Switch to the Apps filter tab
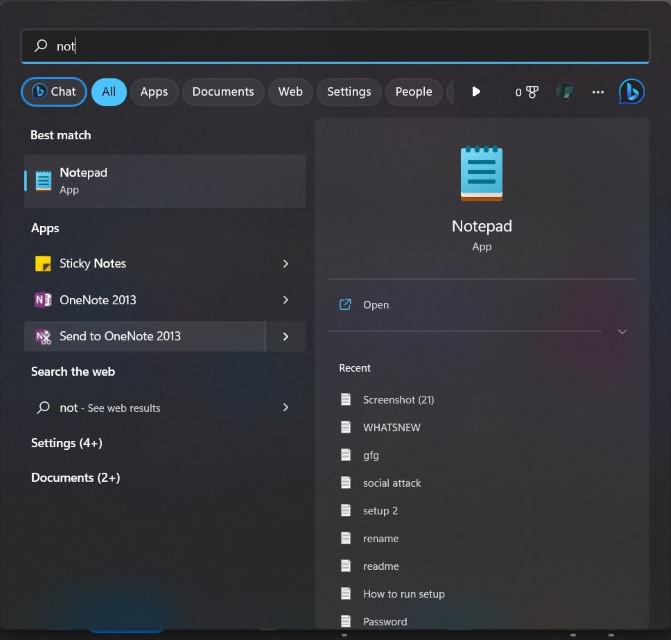671x640 pixels. tap(154, 92)
